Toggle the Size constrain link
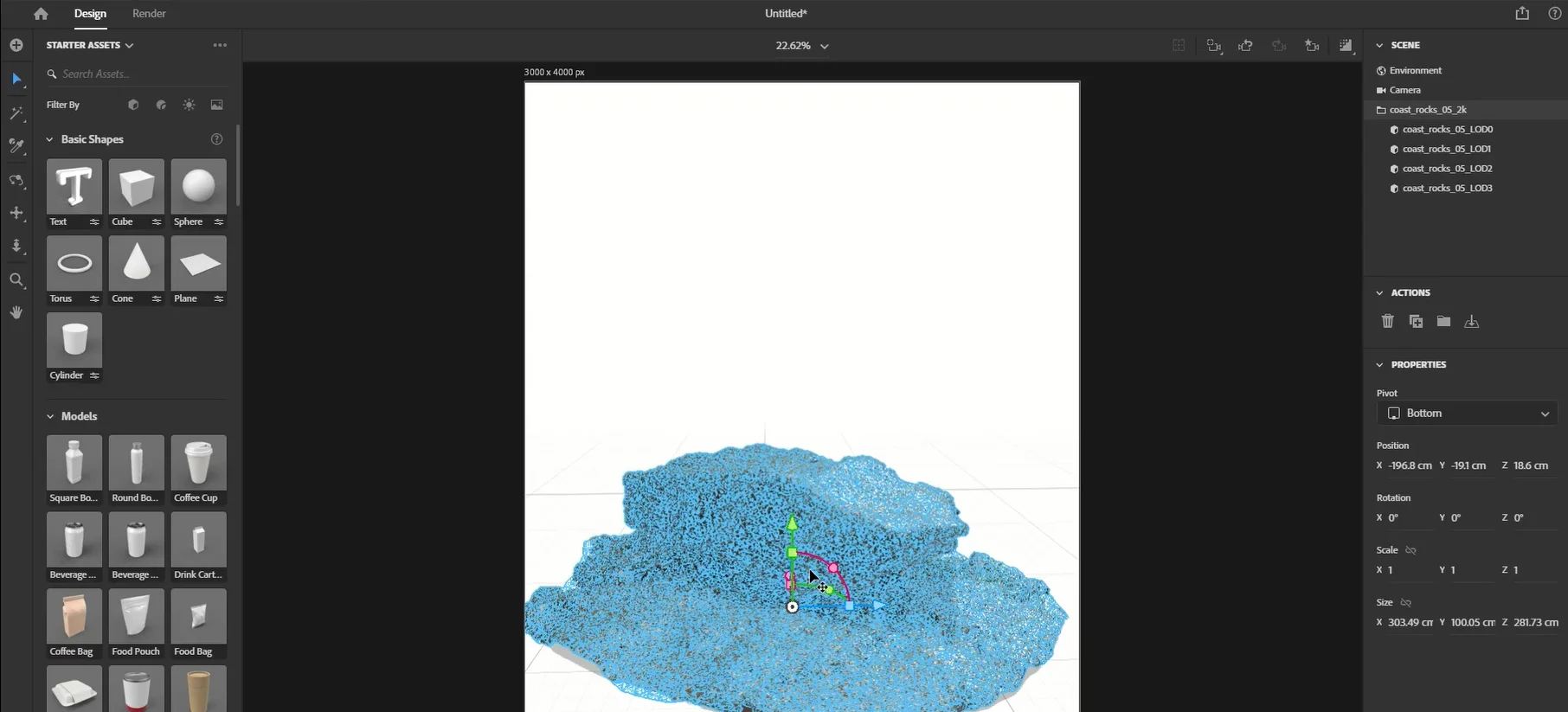Image resolution: width=1568 pixels, height=712 pixels. coord(1406,602)
